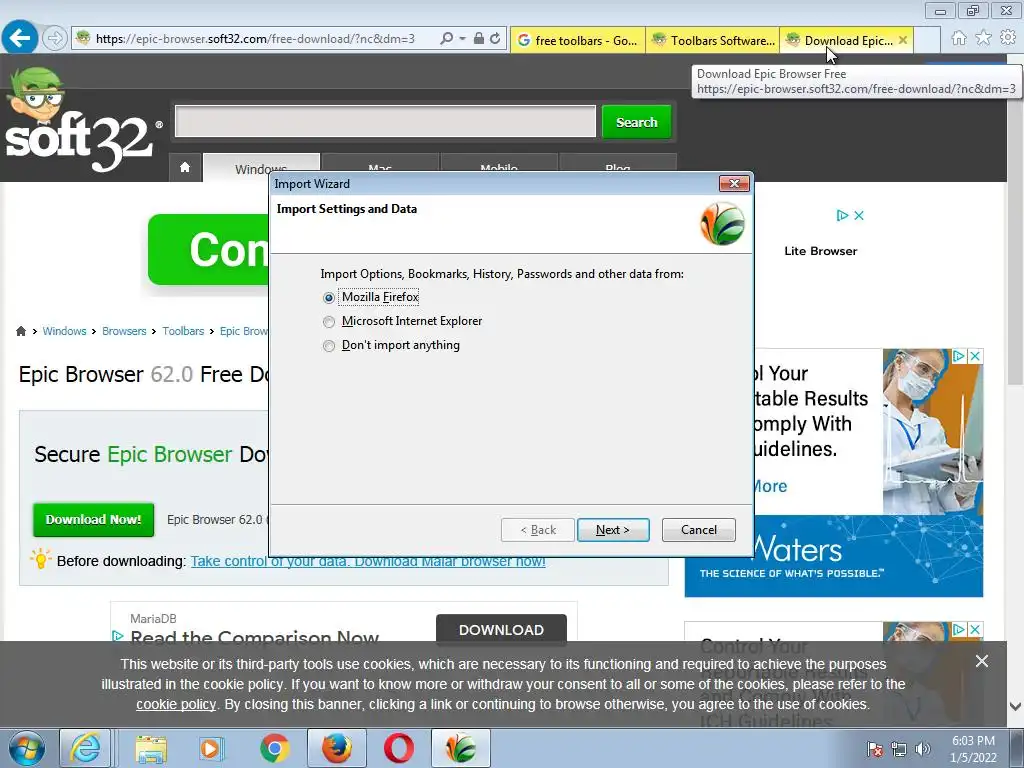Launch Windows Media Player from taskbar
Viewport: 1024px width, 768px height.
click(x=211, y=748)
